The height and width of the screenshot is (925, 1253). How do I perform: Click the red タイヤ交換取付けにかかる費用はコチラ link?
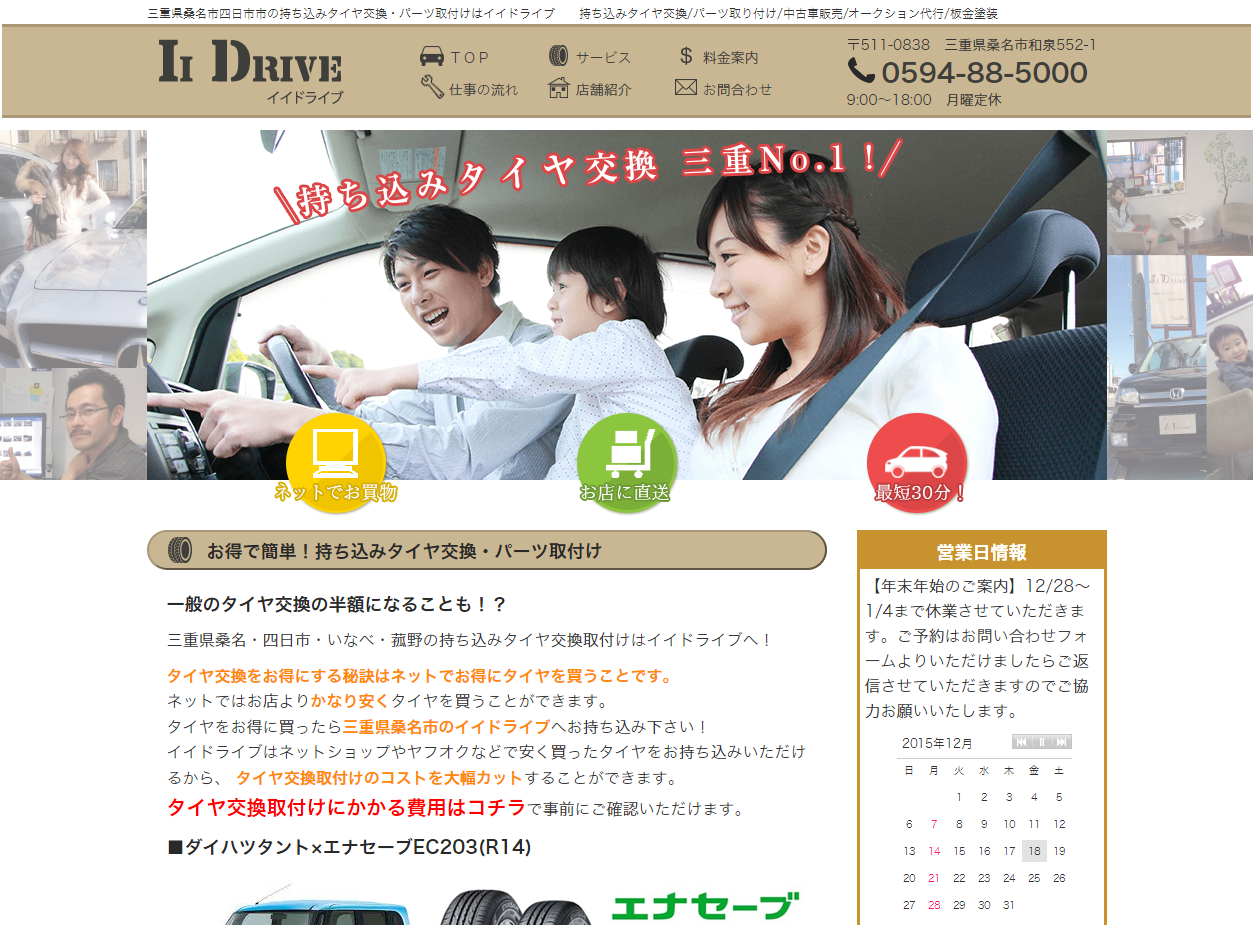346,807
